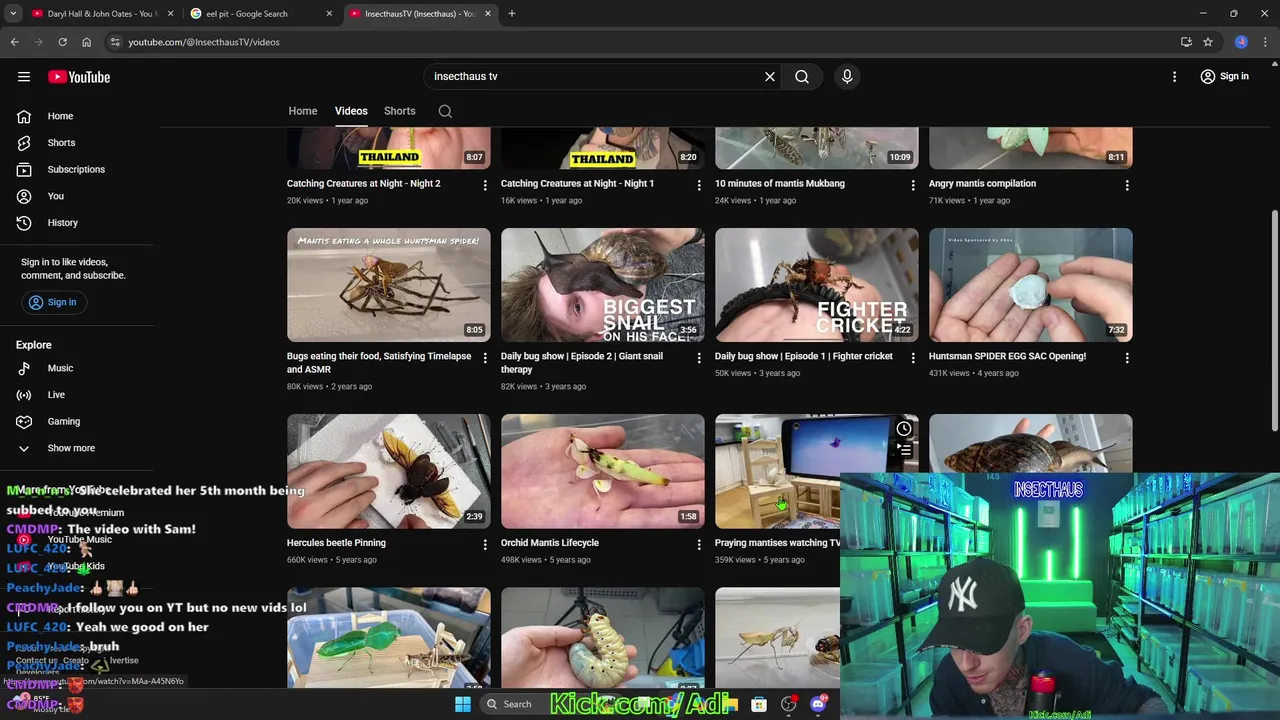This screenshot has width=1280, height=720.
Task: Click the address bar URL
Action: point(204,42)
